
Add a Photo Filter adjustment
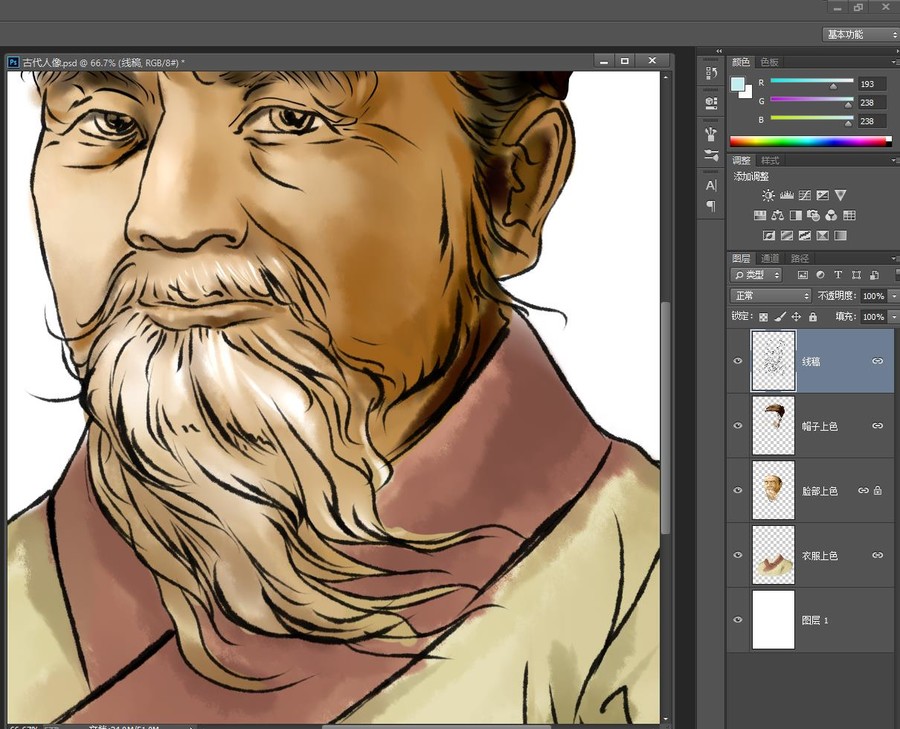coord(813,215)
